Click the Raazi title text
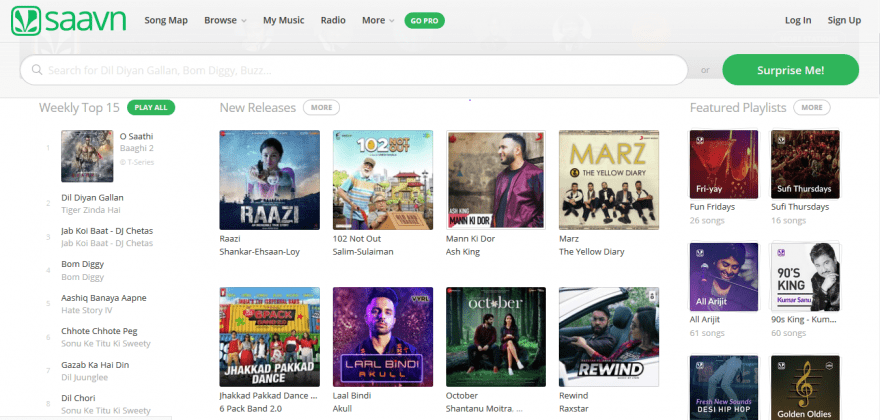Image resolution: width=880 pixels, height=420 pixels. (x=230, y=239)
